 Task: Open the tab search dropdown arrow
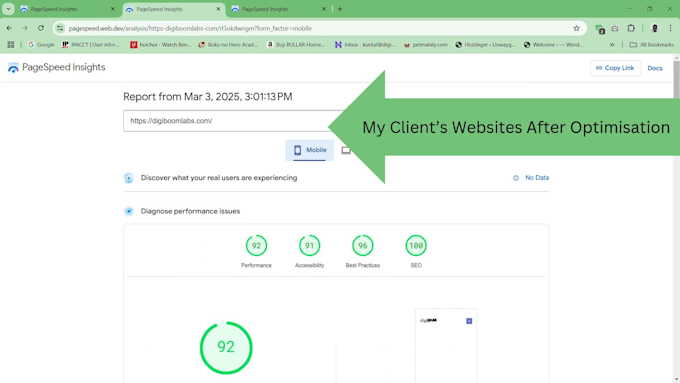(x=8, y=9)
